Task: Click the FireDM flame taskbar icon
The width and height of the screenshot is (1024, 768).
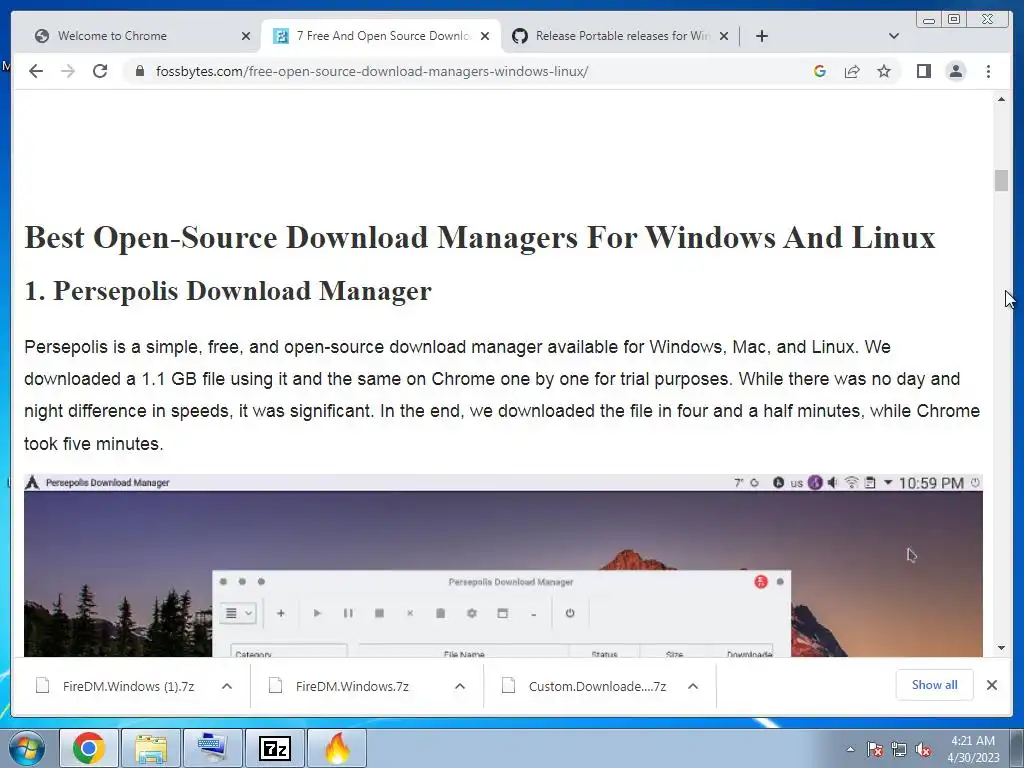Action: tap(337, 748)
